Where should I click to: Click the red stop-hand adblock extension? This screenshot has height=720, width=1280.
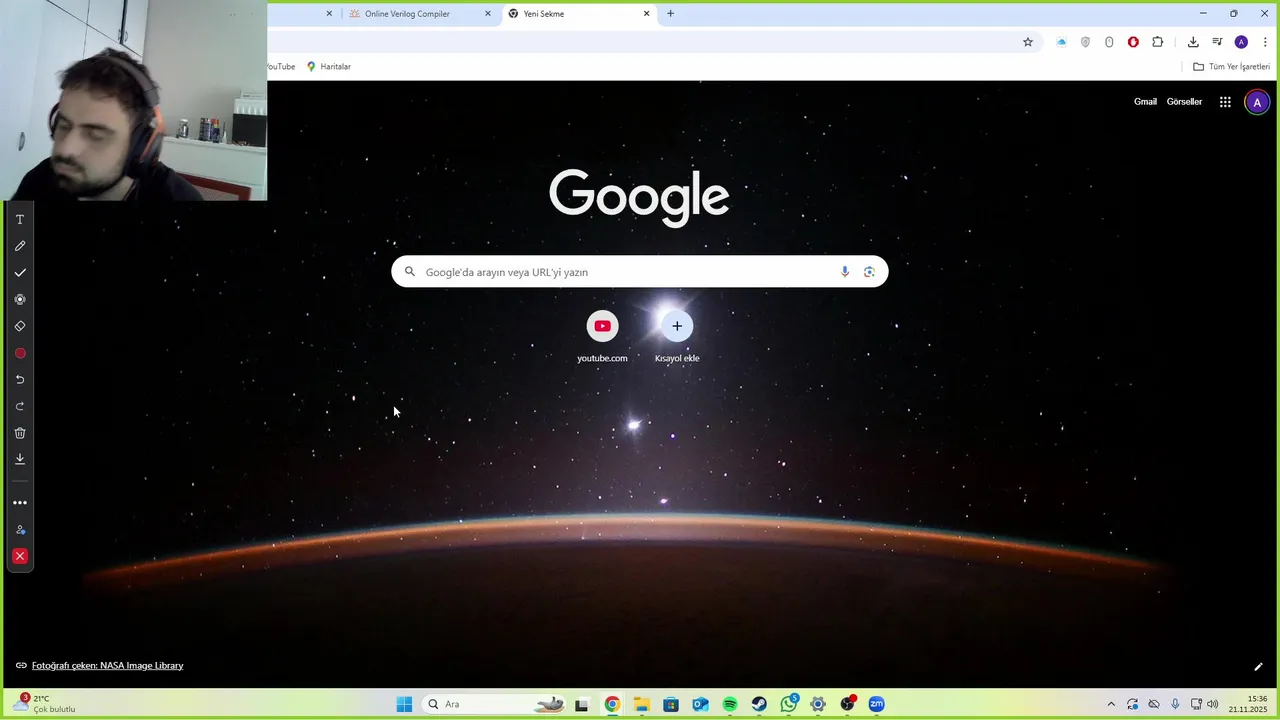(x=1133, y=42)
